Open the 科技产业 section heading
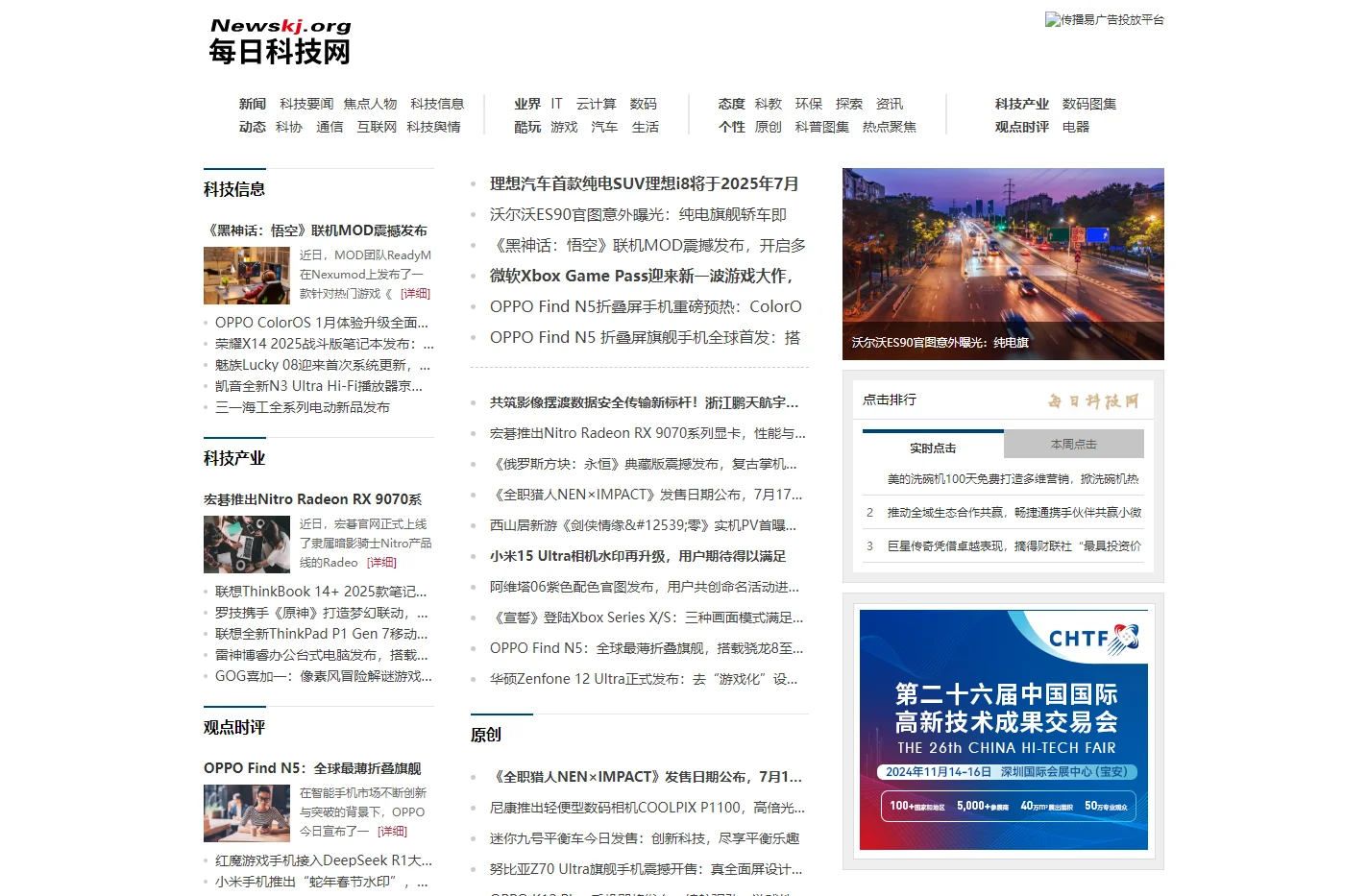The height and width of the screenshot is (896, 1368). 234,458
